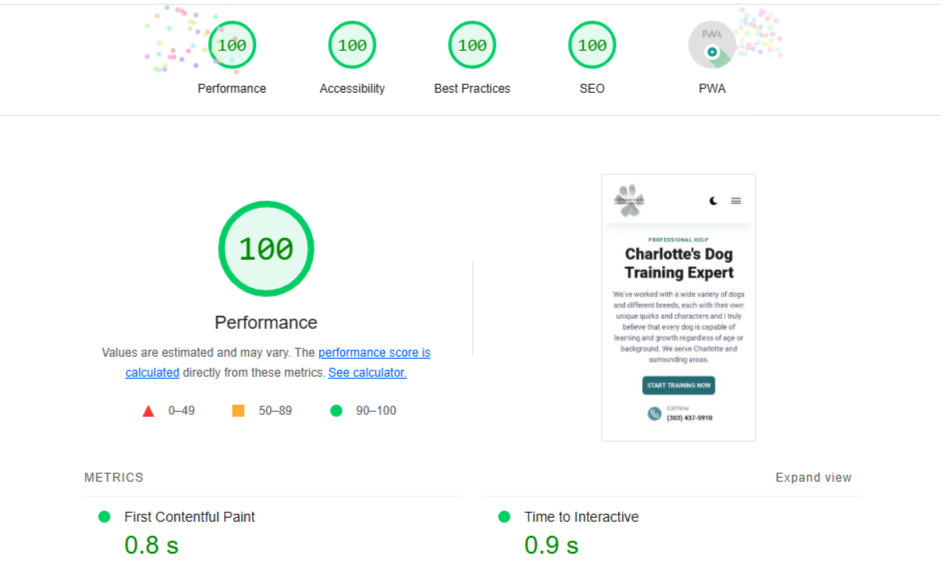
Task: Click the Performance score gauge at top
Action: click(232, 45)
